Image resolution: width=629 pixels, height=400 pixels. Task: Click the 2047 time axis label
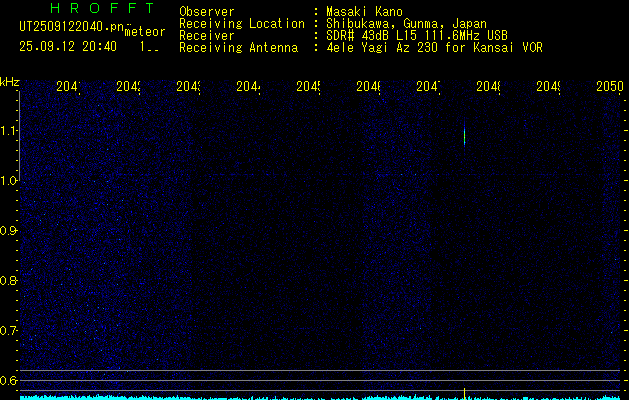point(428,86)
